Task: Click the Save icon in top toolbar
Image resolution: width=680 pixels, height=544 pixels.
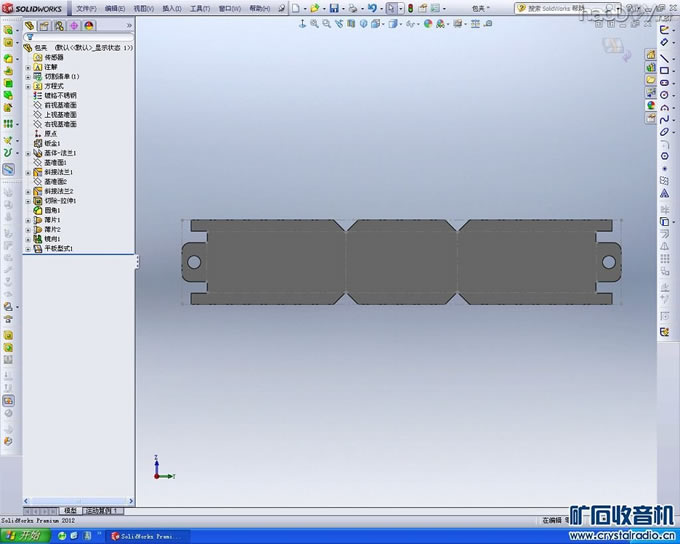Action: pos(334,8)
